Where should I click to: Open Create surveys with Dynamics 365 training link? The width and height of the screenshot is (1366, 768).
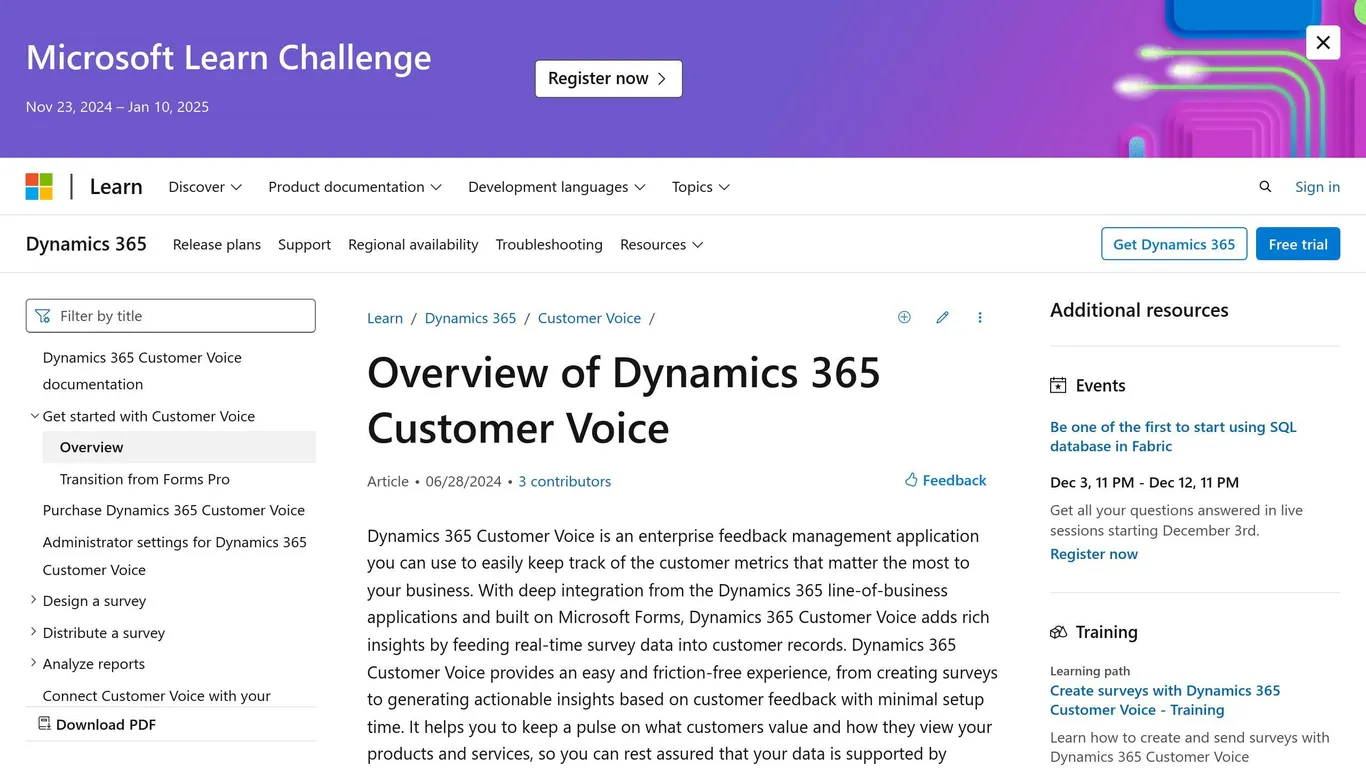tap(1165, 700)
